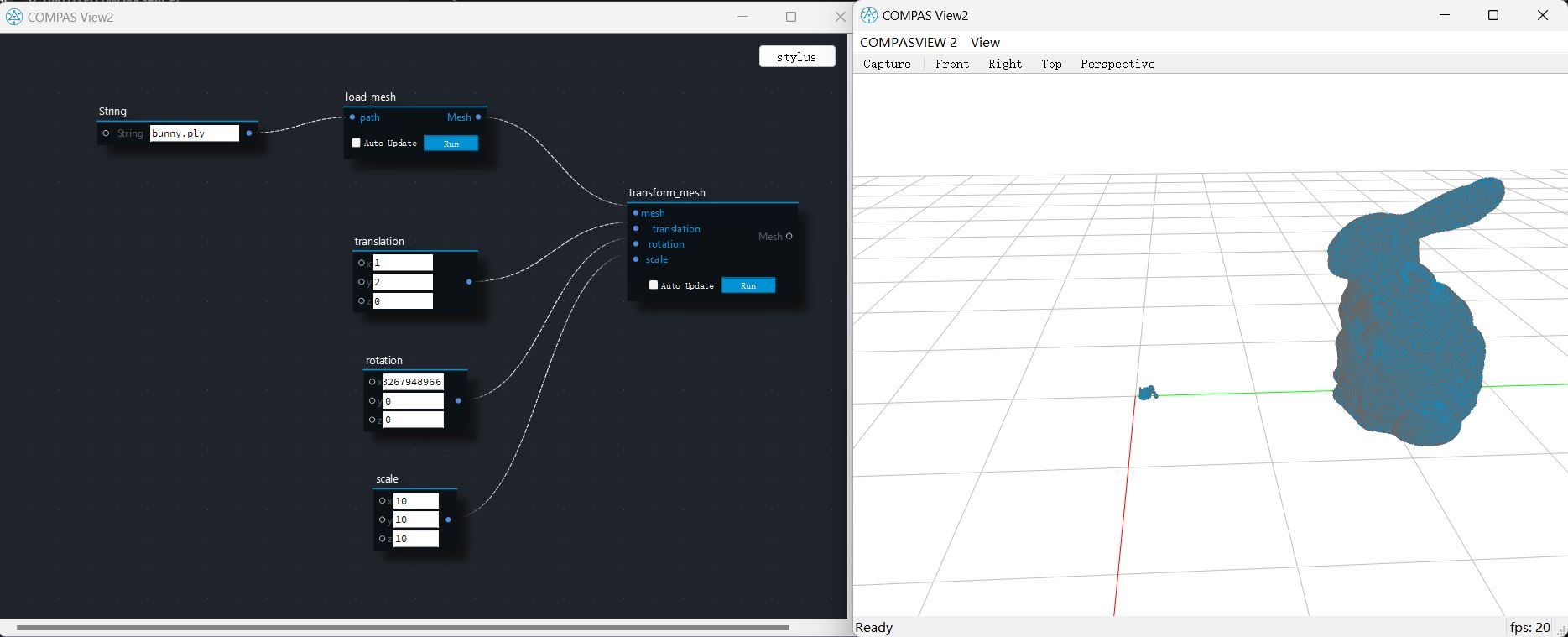
Task: Click the bunny.ply text field
Action: (x=194, y=133)
